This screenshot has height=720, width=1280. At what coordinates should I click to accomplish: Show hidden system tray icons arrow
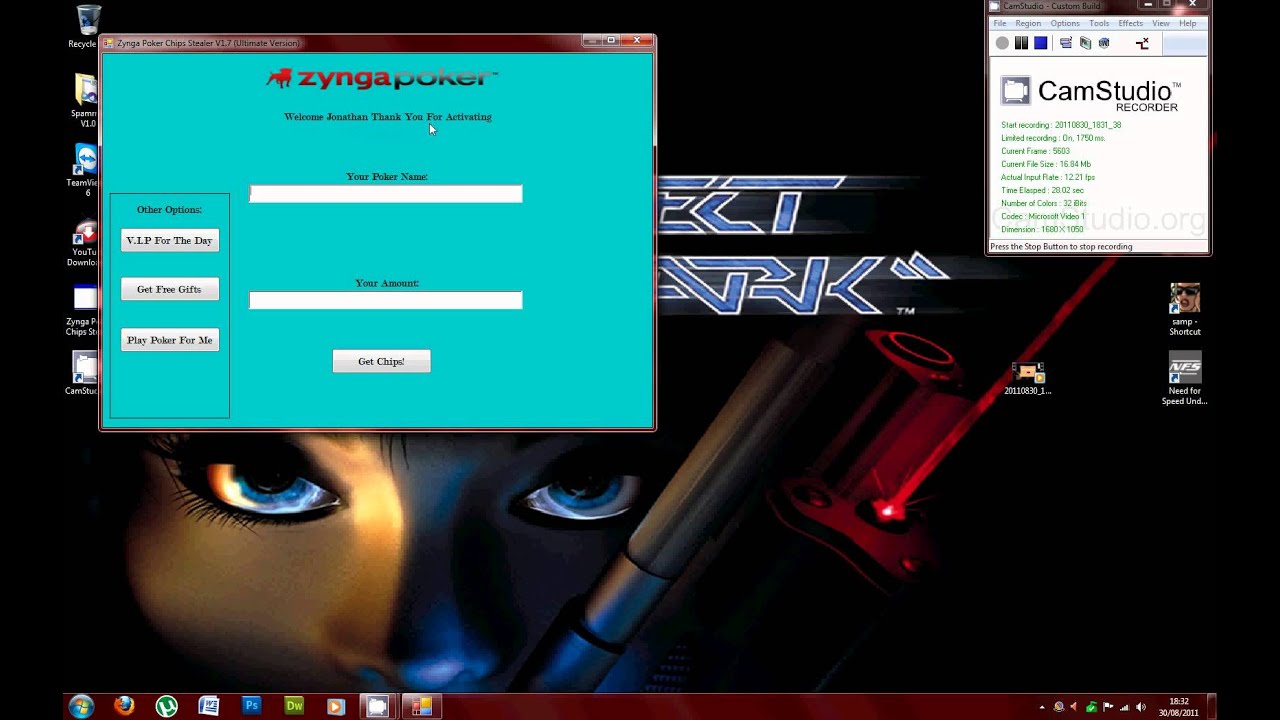click(x=1041, y=707)
